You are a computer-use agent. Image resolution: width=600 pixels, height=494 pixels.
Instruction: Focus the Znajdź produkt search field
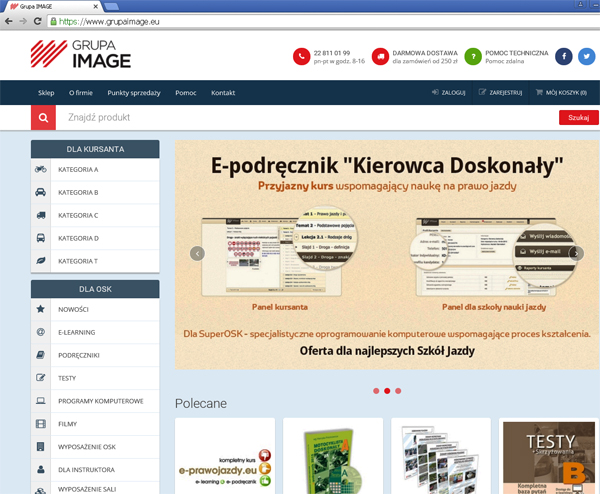pos(306,117)
